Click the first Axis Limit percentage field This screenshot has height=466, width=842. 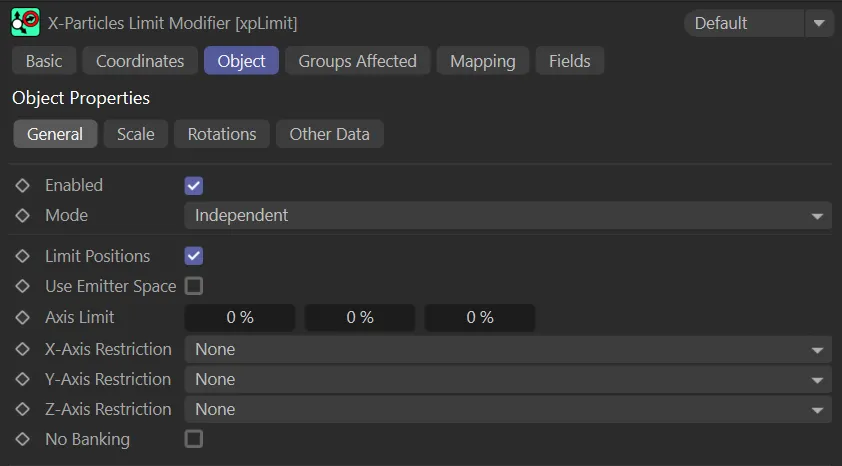[240, 318]
